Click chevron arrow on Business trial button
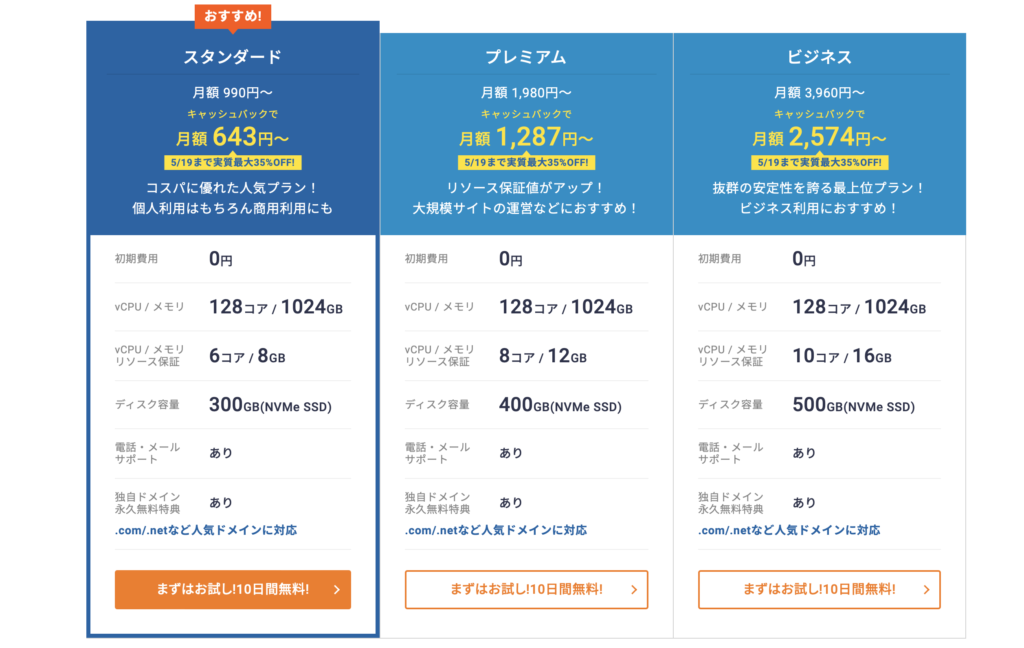The image size is (1024, 648). tap(927, 589)
